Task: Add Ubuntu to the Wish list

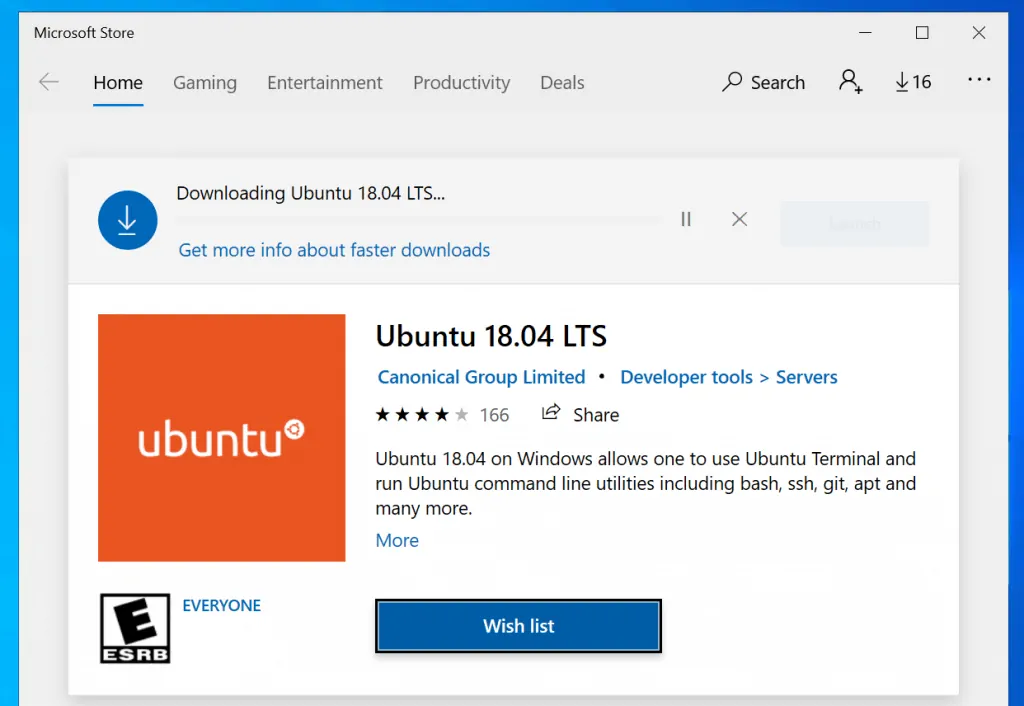Action: pos(519,626)
